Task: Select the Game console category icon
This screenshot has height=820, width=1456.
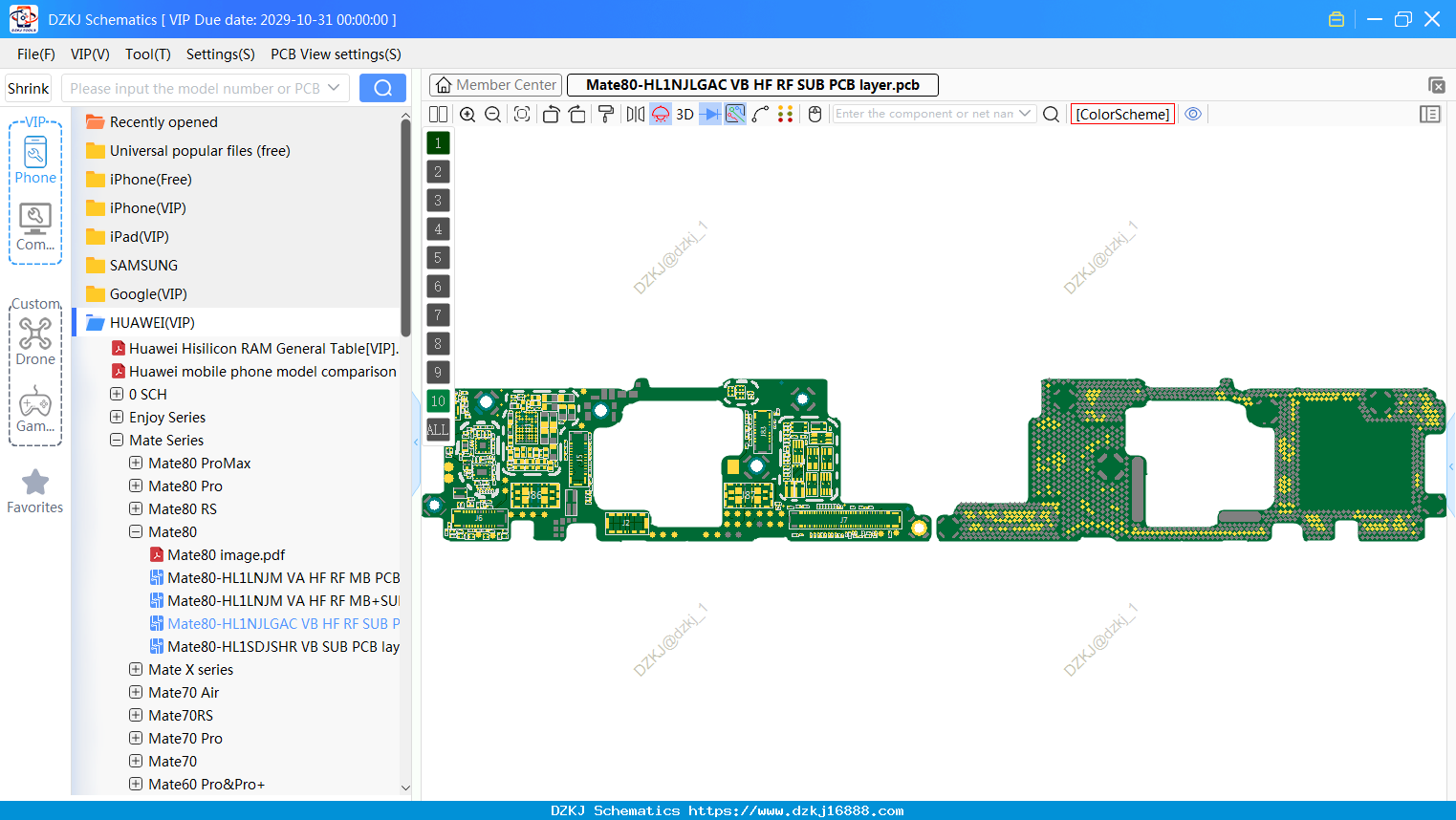Action: pyautogui.click(x=35, y=409)
